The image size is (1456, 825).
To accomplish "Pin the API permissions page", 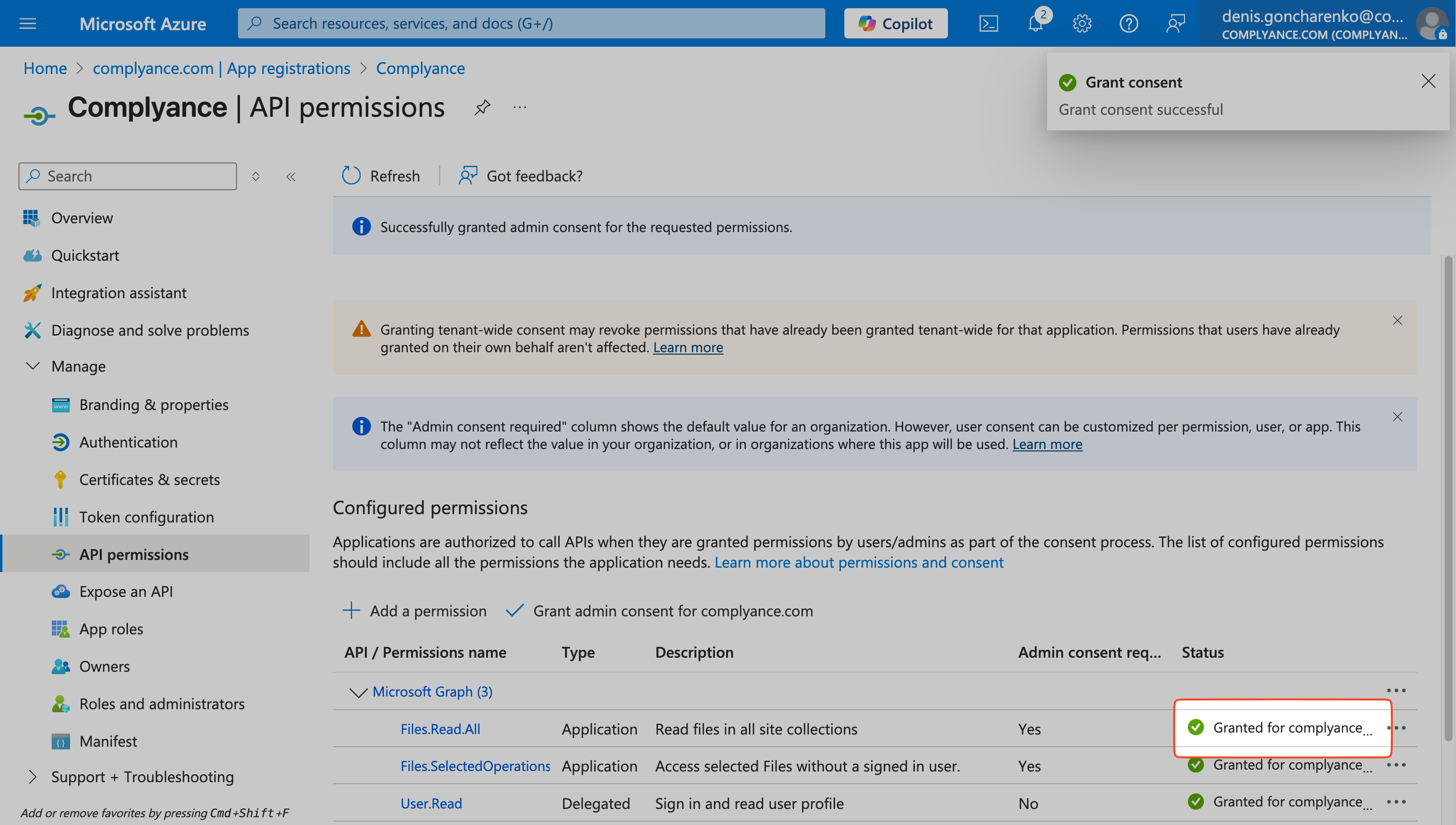I will 482,107.
